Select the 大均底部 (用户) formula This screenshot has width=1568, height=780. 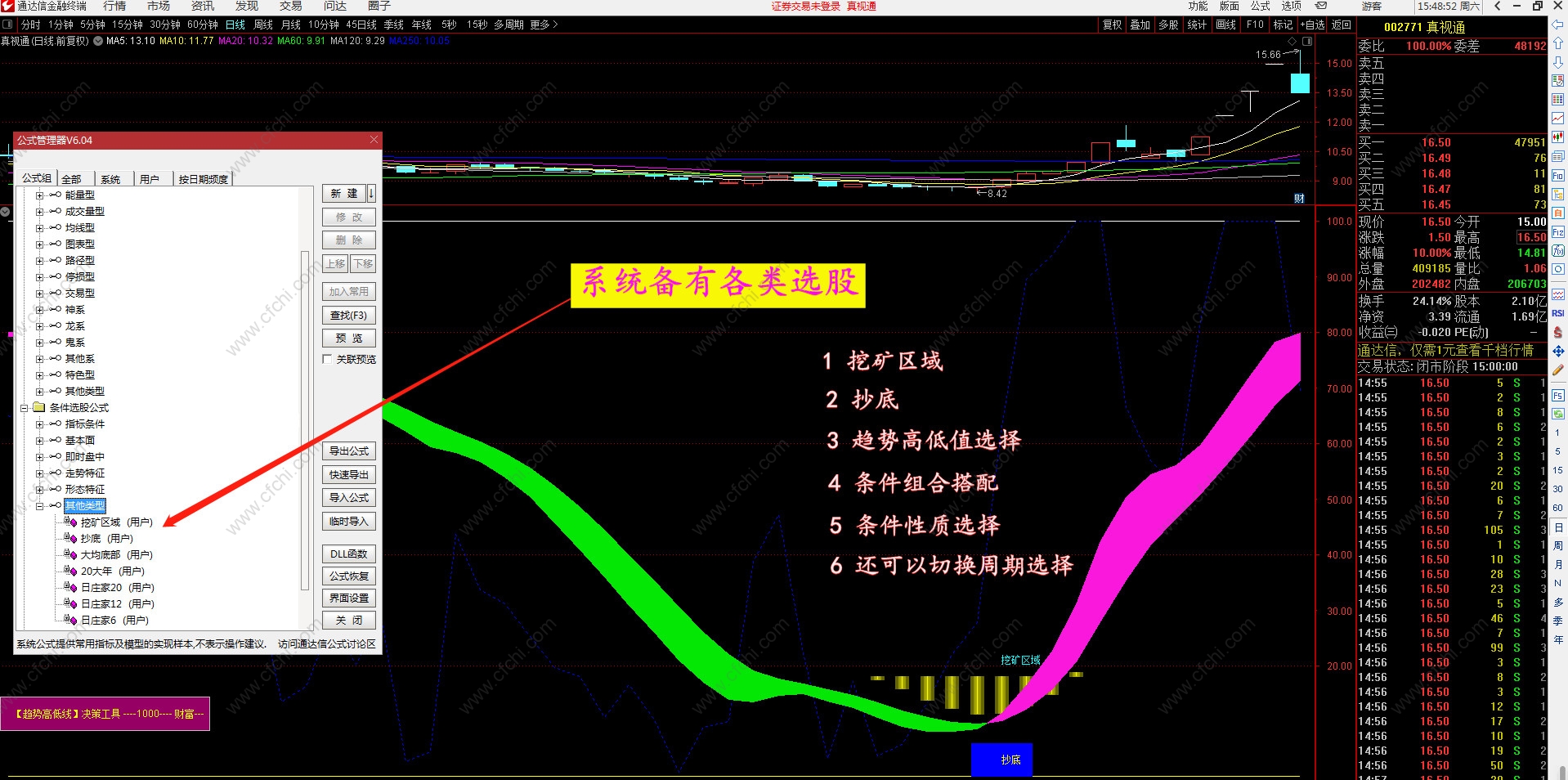(117, 555)
